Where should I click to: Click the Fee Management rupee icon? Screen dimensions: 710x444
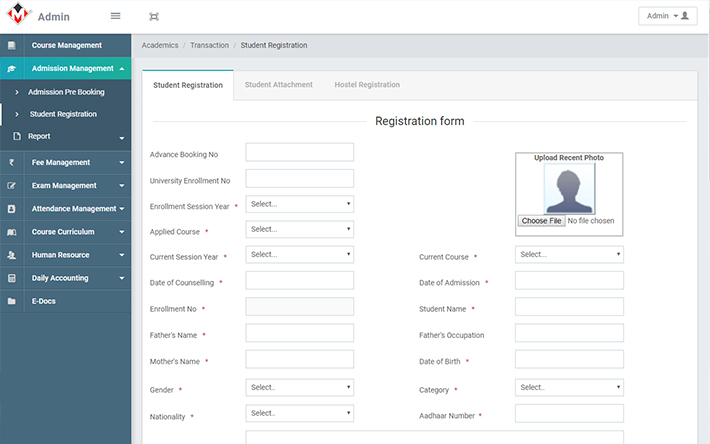click(x=11, y=162)
